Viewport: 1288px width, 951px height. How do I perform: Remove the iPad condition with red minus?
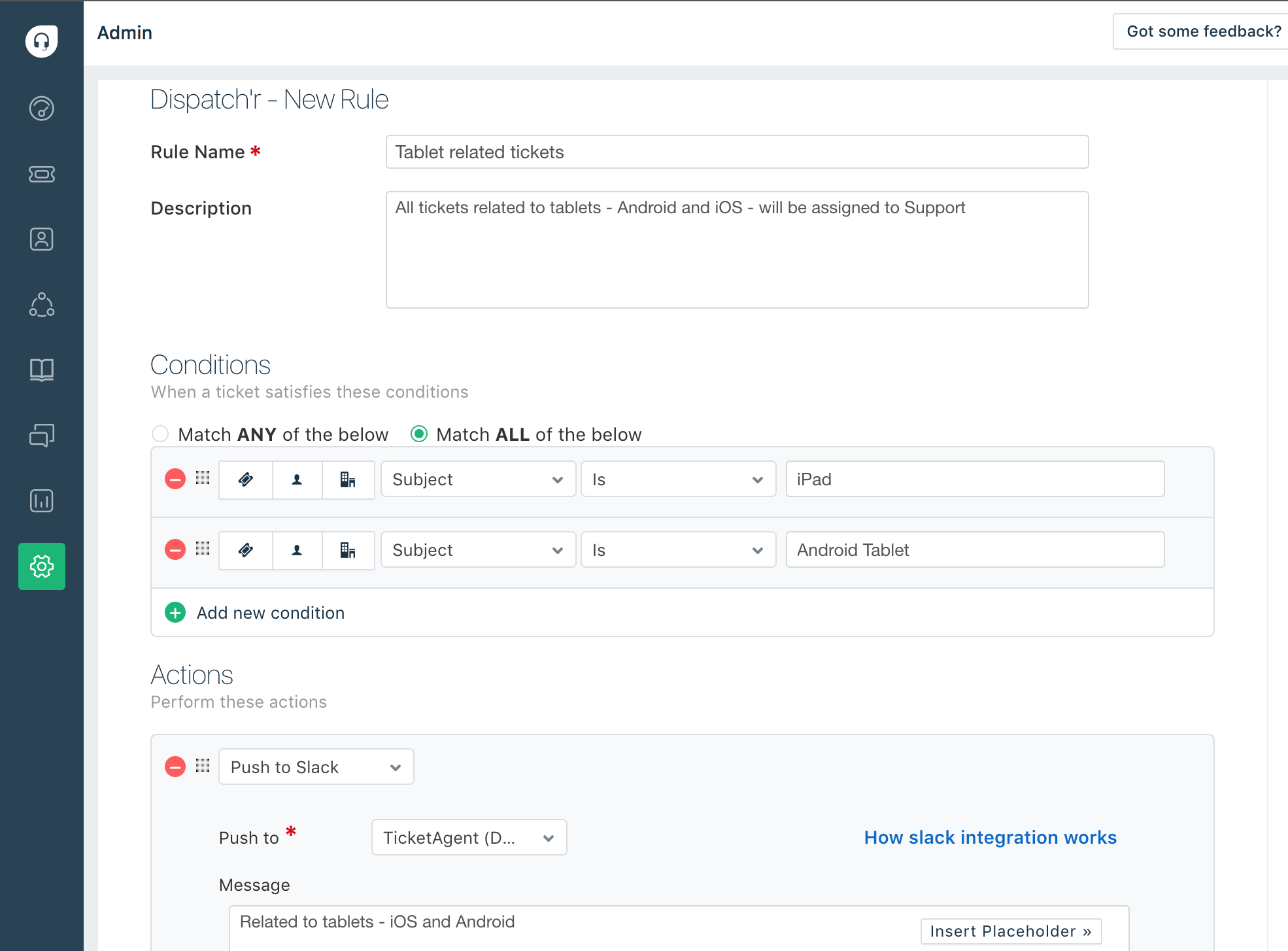click(175, 479)
